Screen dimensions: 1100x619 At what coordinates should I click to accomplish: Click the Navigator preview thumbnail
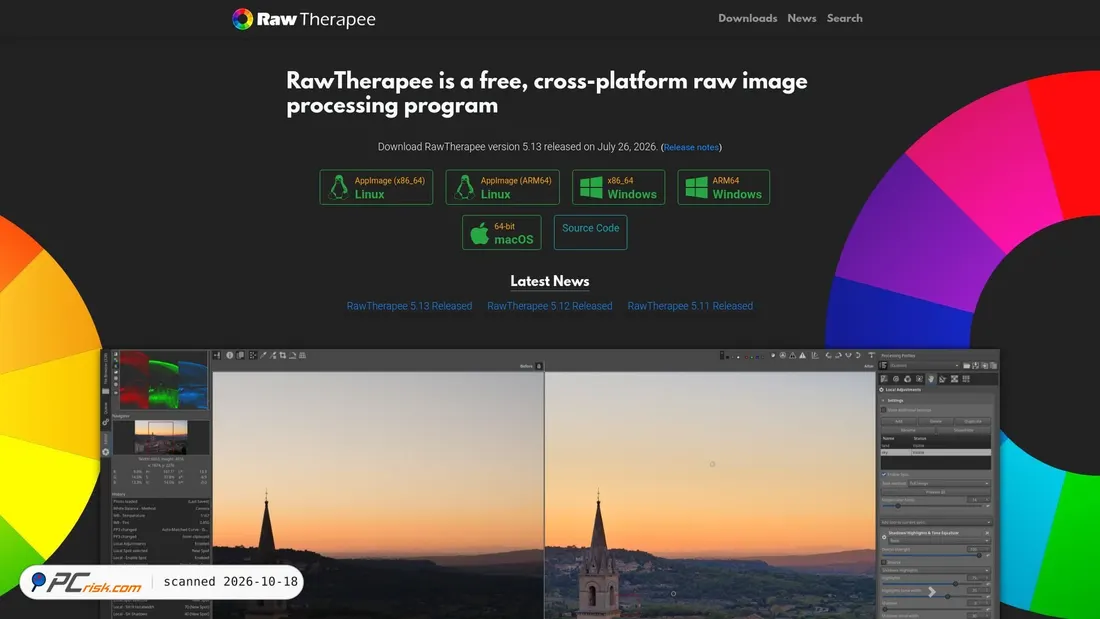161,437
